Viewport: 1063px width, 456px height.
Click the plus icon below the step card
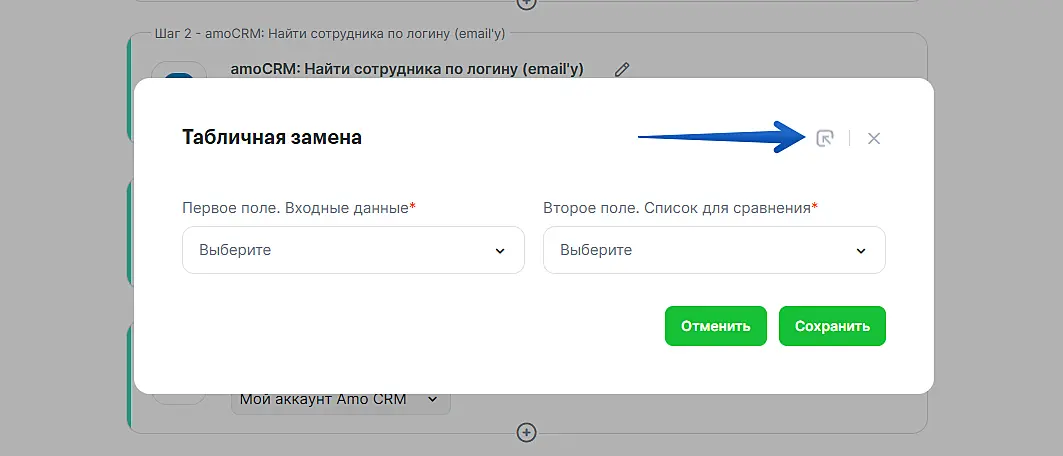(x=527, y=432)
